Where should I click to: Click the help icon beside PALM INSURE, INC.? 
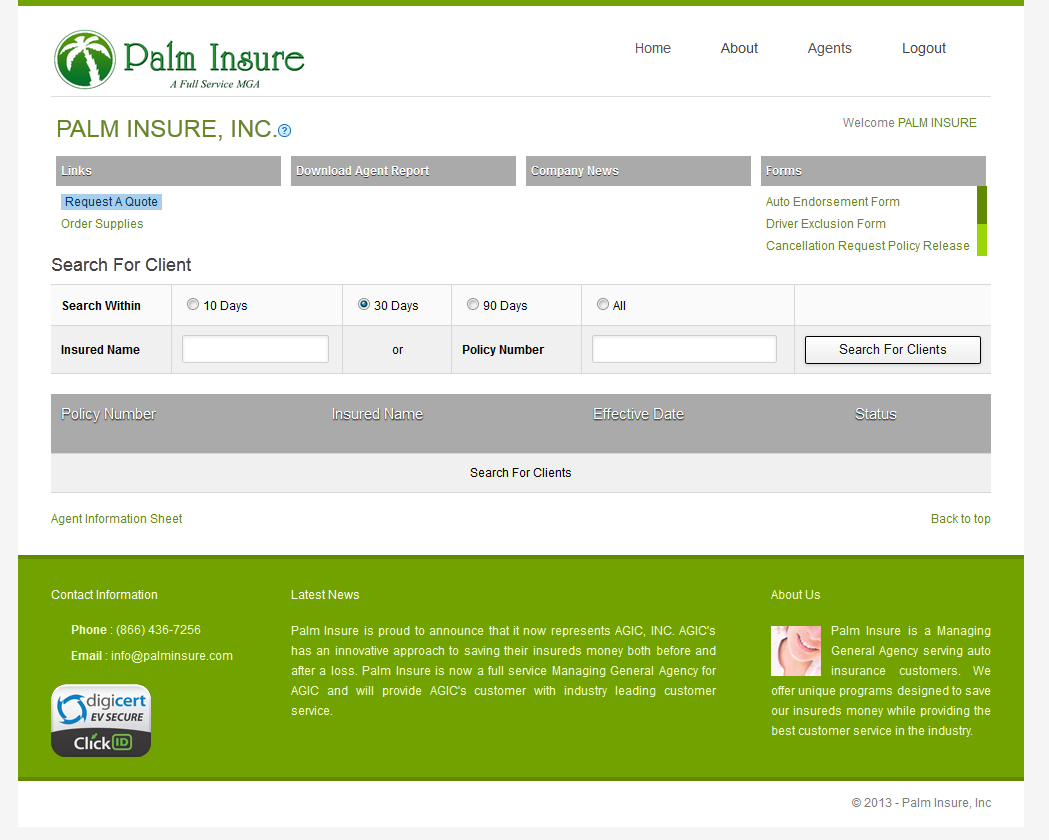(x=285, y=131)
